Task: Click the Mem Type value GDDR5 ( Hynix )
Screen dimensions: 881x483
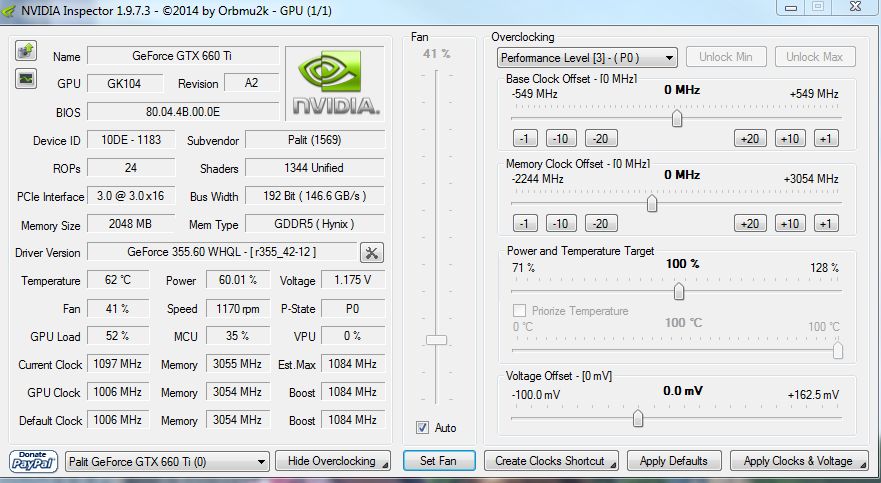Action: 315,224
